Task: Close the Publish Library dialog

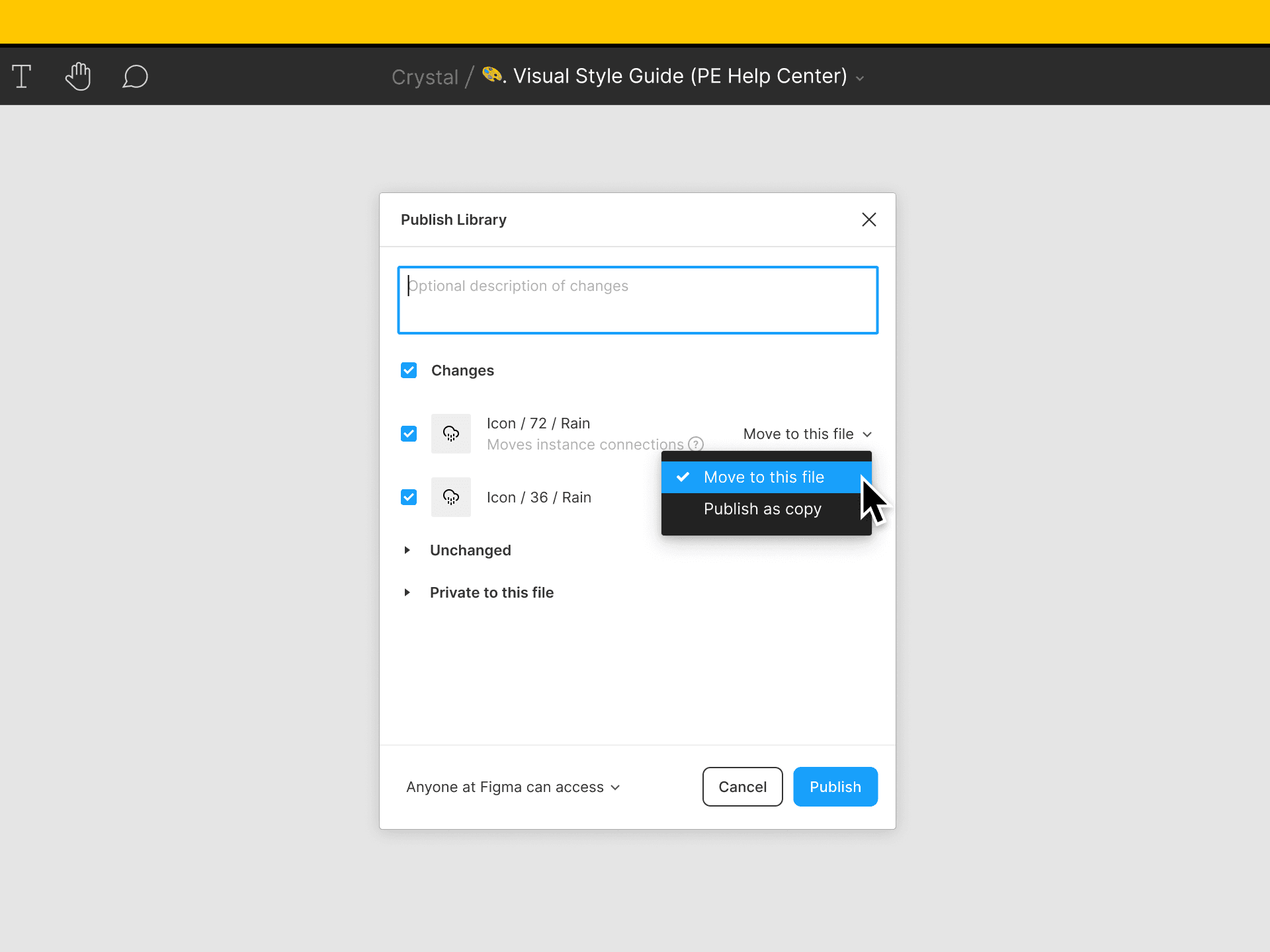Action: pos(869,219)
